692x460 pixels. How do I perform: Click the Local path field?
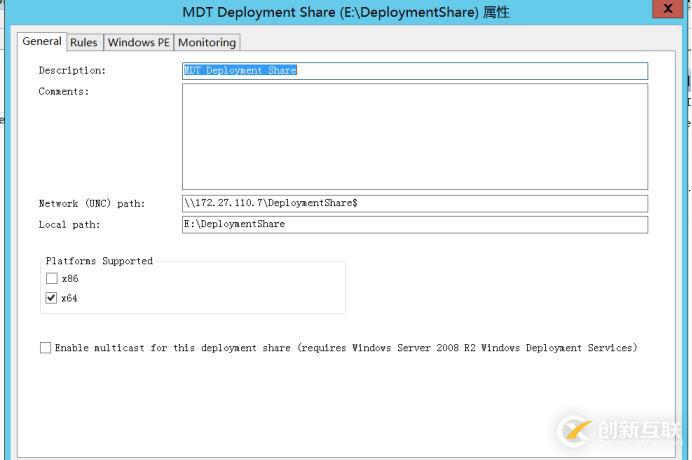coord(415,224)
